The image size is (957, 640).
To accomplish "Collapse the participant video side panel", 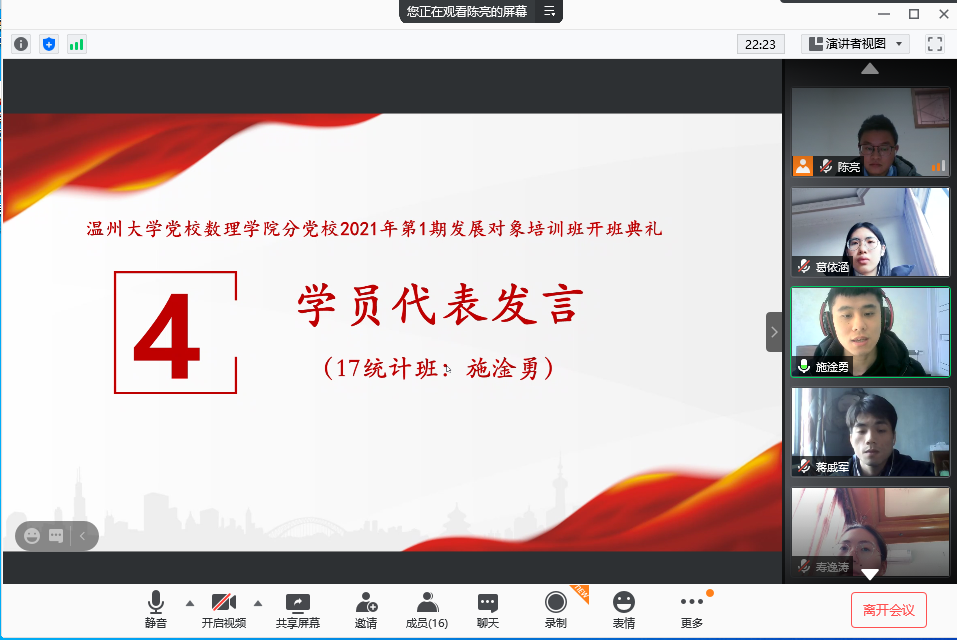I will [x=774, y=332].
